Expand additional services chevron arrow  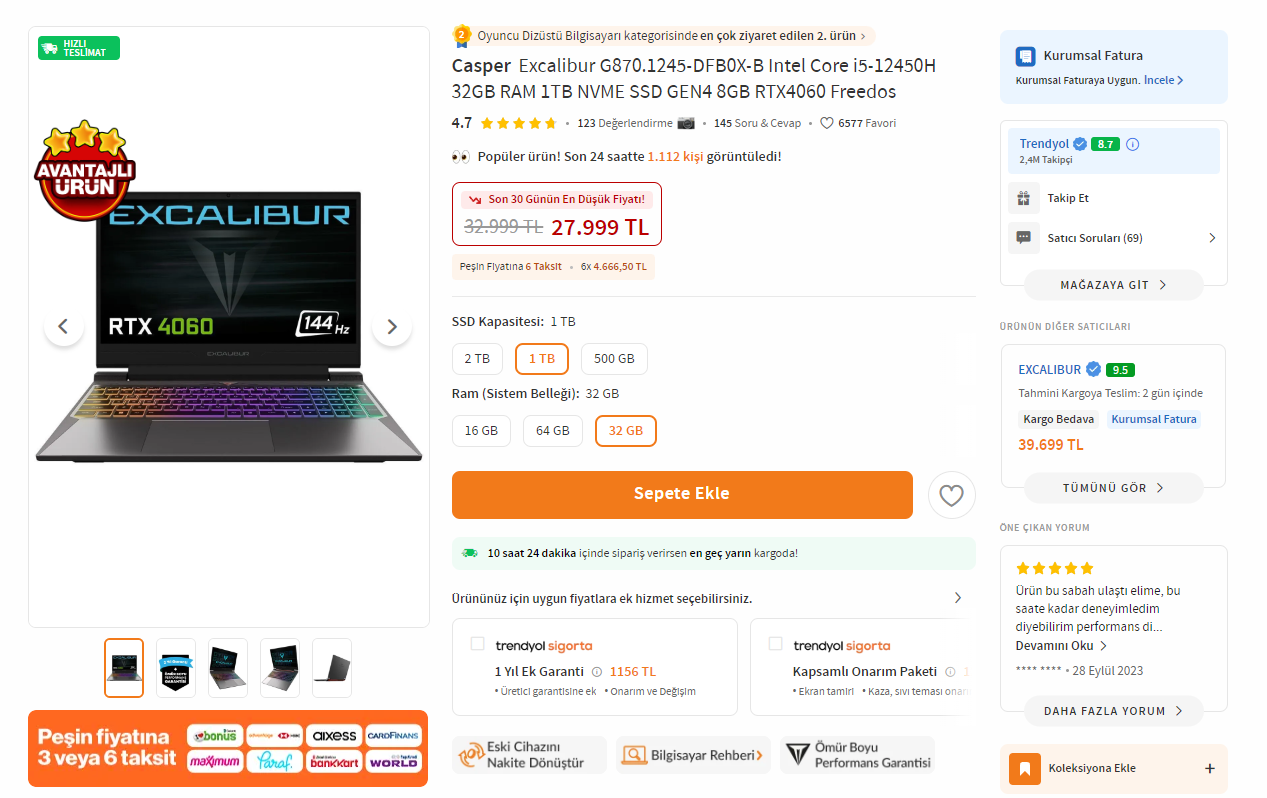point(957,598)
